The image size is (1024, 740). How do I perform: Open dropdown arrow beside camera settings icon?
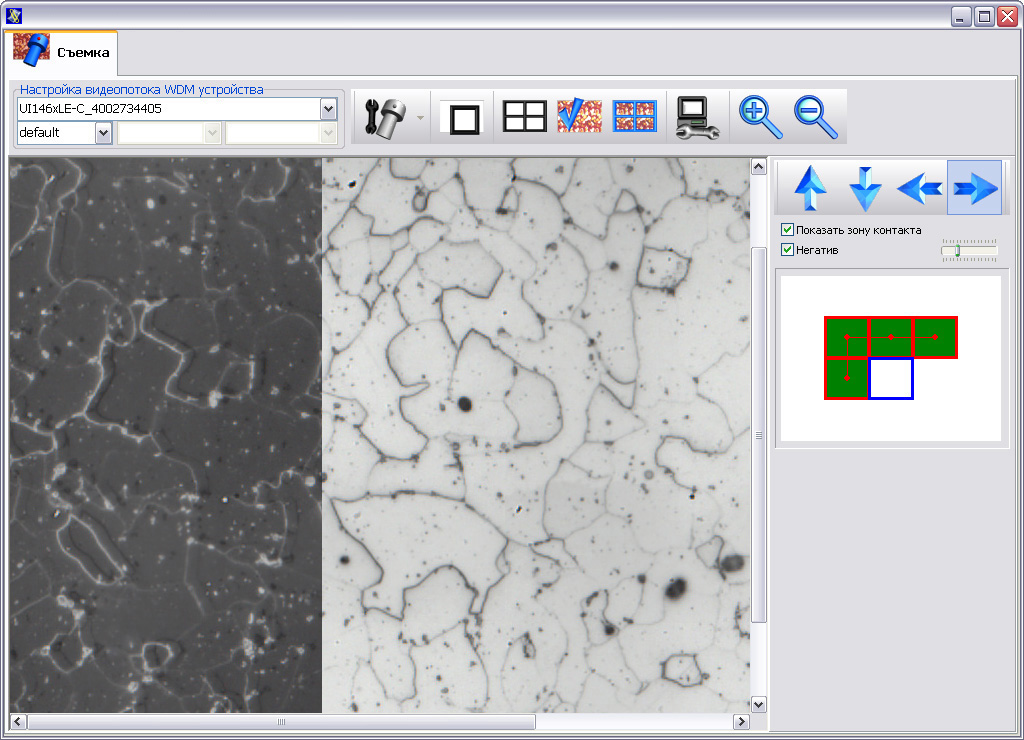pyautogui.click(x=420, y=118)
